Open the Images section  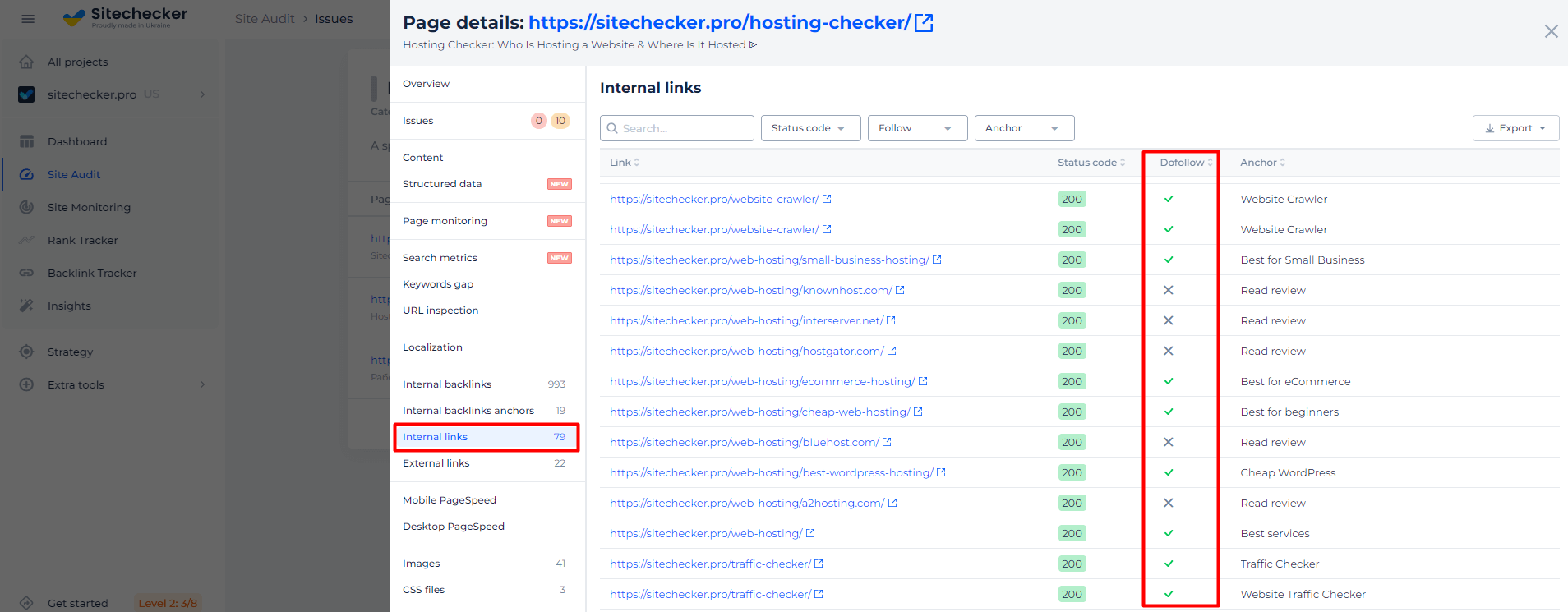421,564
